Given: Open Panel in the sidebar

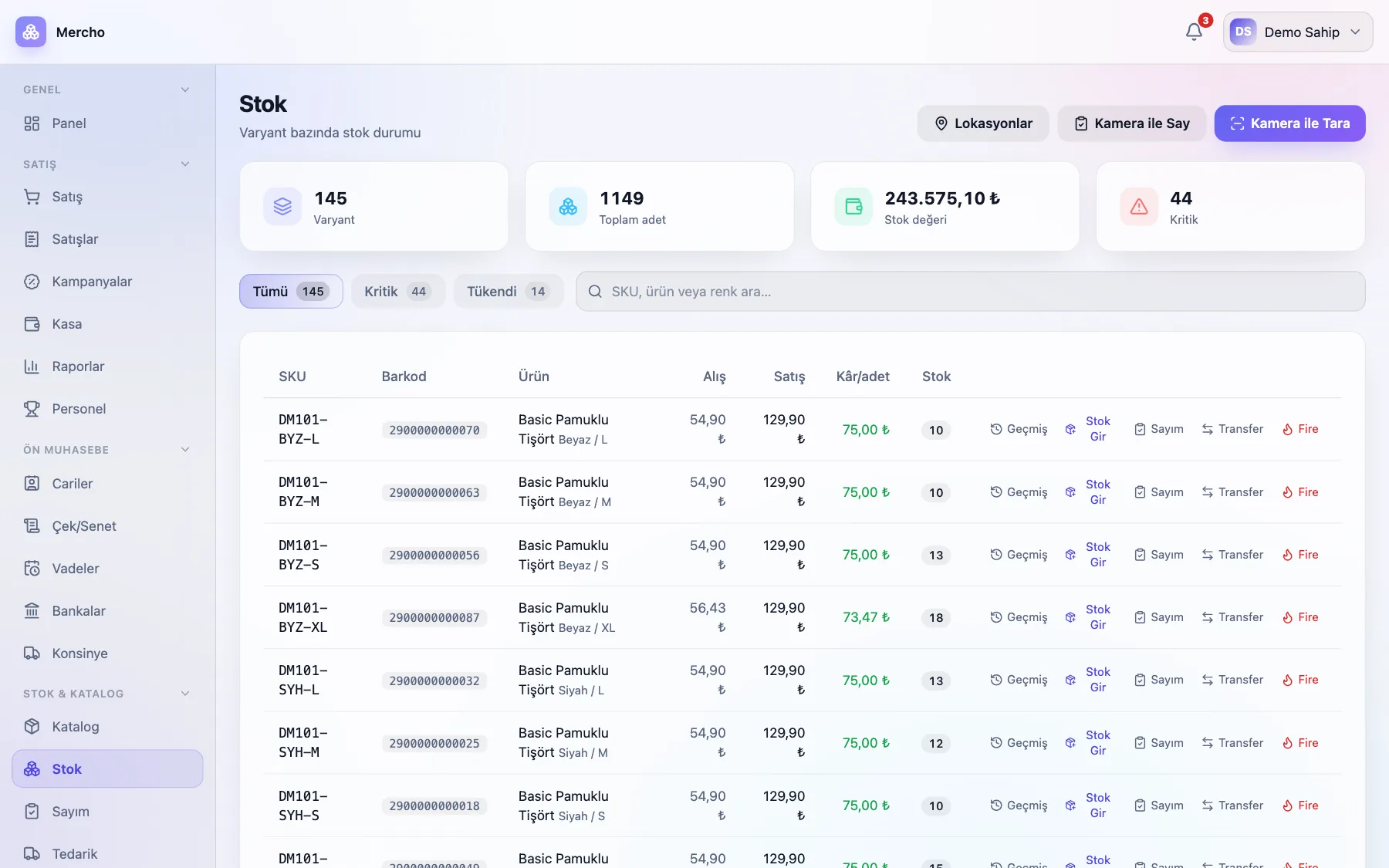Looking at the screenshot, I should [107, 123].
